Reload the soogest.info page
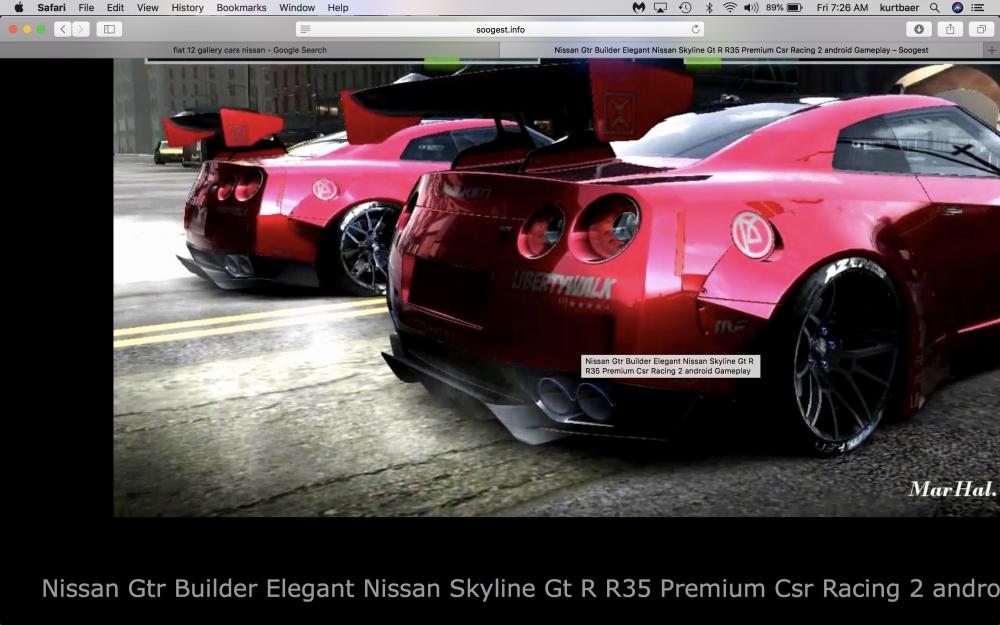The image size is (1000, 625). [695, 29]
